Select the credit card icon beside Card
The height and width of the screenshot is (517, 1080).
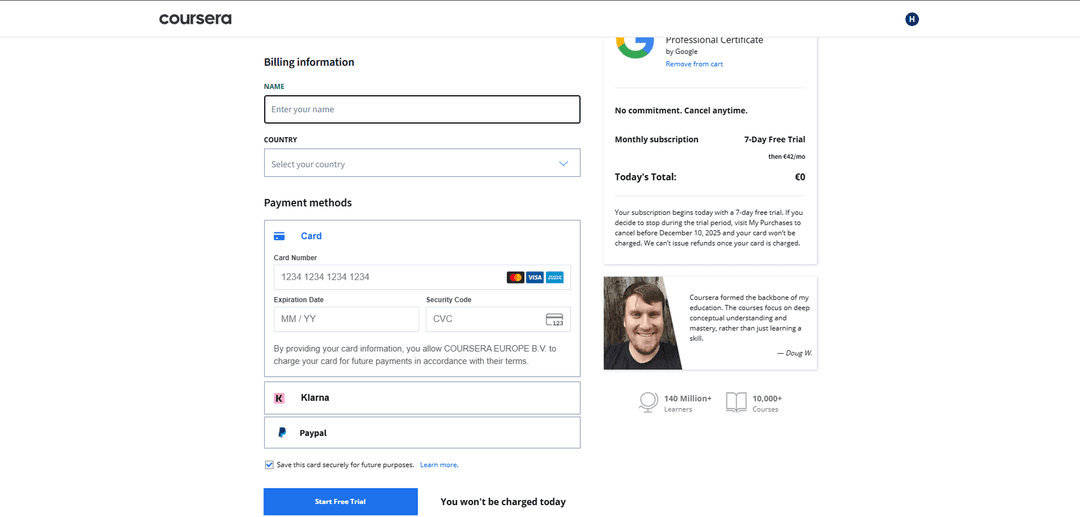point(279,236)
